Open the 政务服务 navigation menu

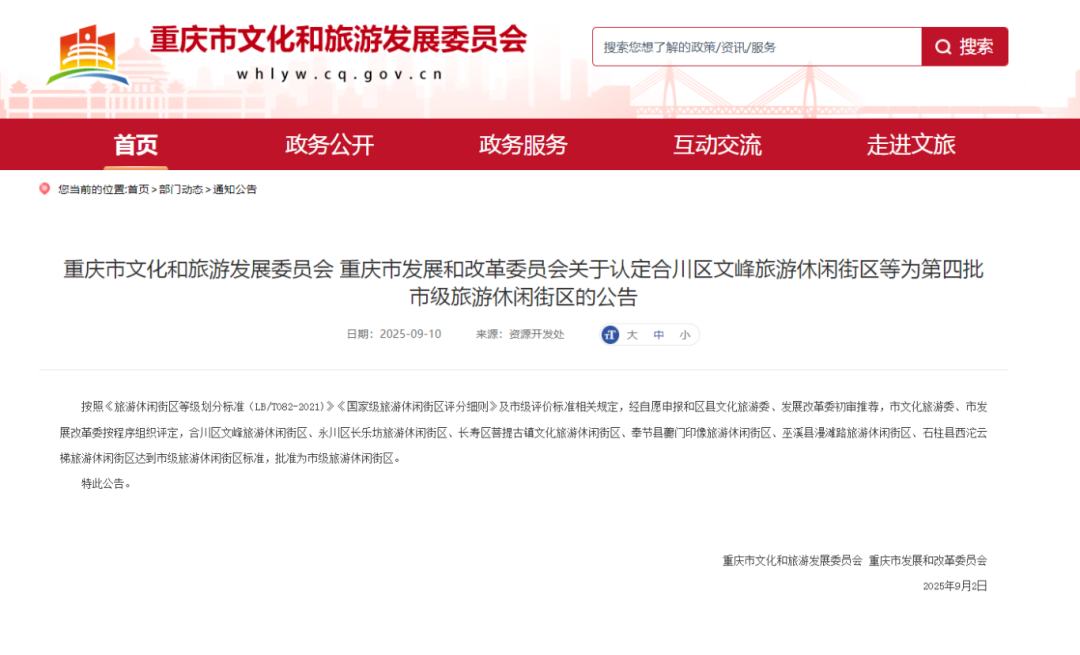click(x=523, y=145)
